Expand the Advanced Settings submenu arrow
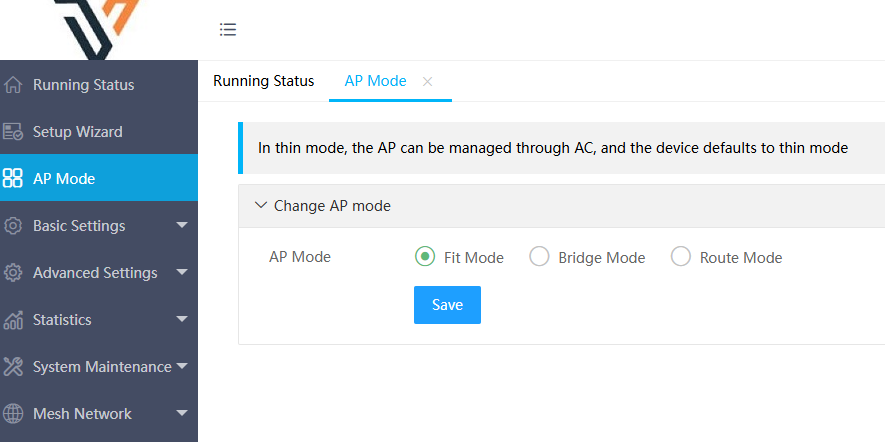885x442 pixels. (182, 272)
